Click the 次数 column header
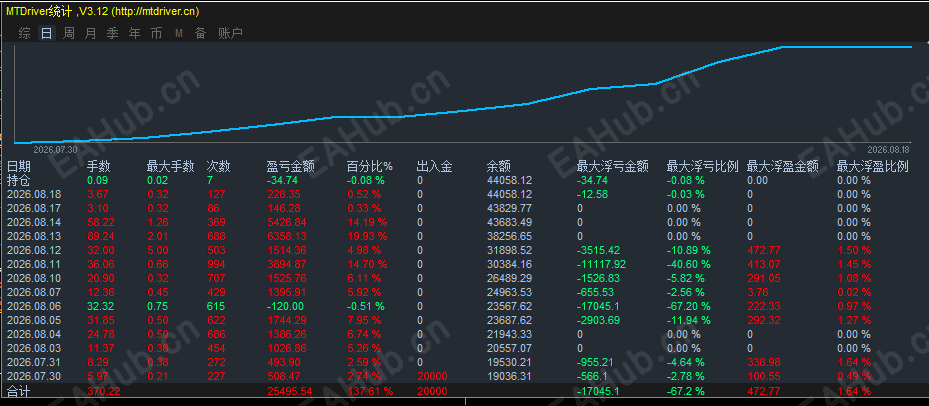Image resolution: width=929 pixels, height=406 pixels. [x=218, y=167]
